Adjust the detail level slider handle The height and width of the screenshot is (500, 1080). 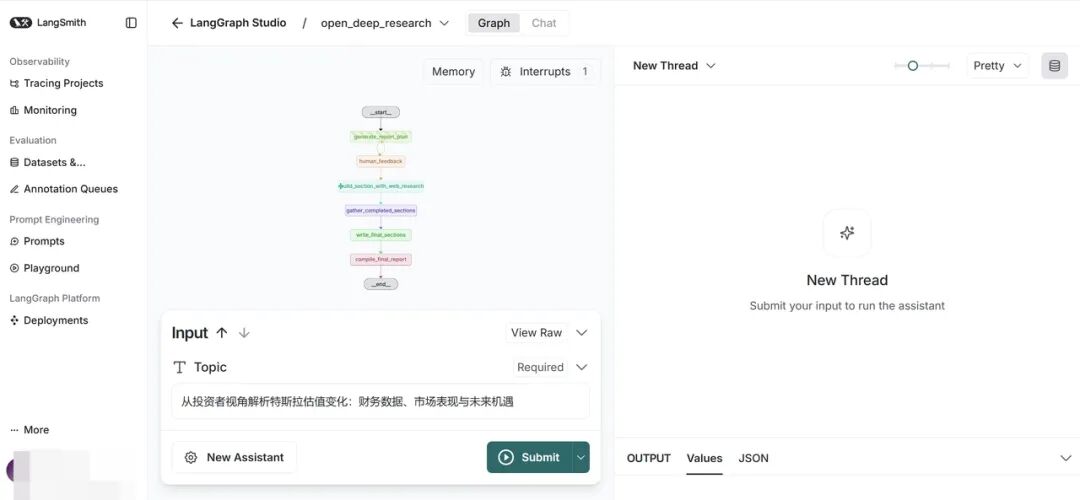click(913, 65)
